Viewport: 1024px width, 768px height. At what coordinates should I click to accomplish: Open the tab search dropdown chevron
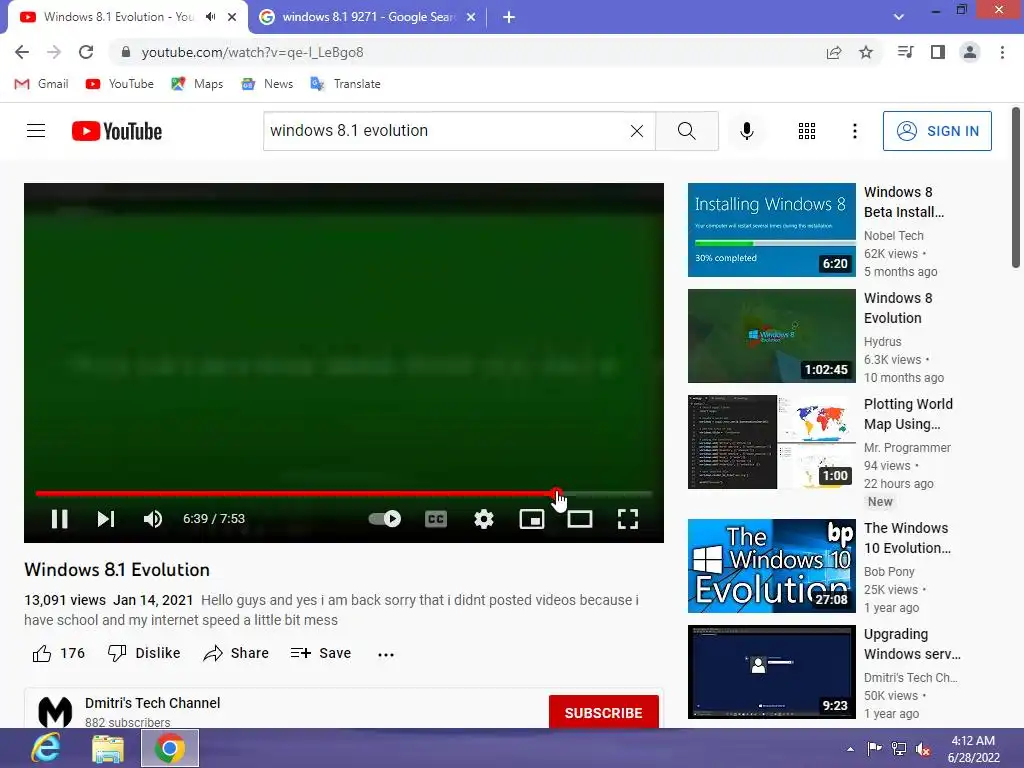[x=899, y=17]
